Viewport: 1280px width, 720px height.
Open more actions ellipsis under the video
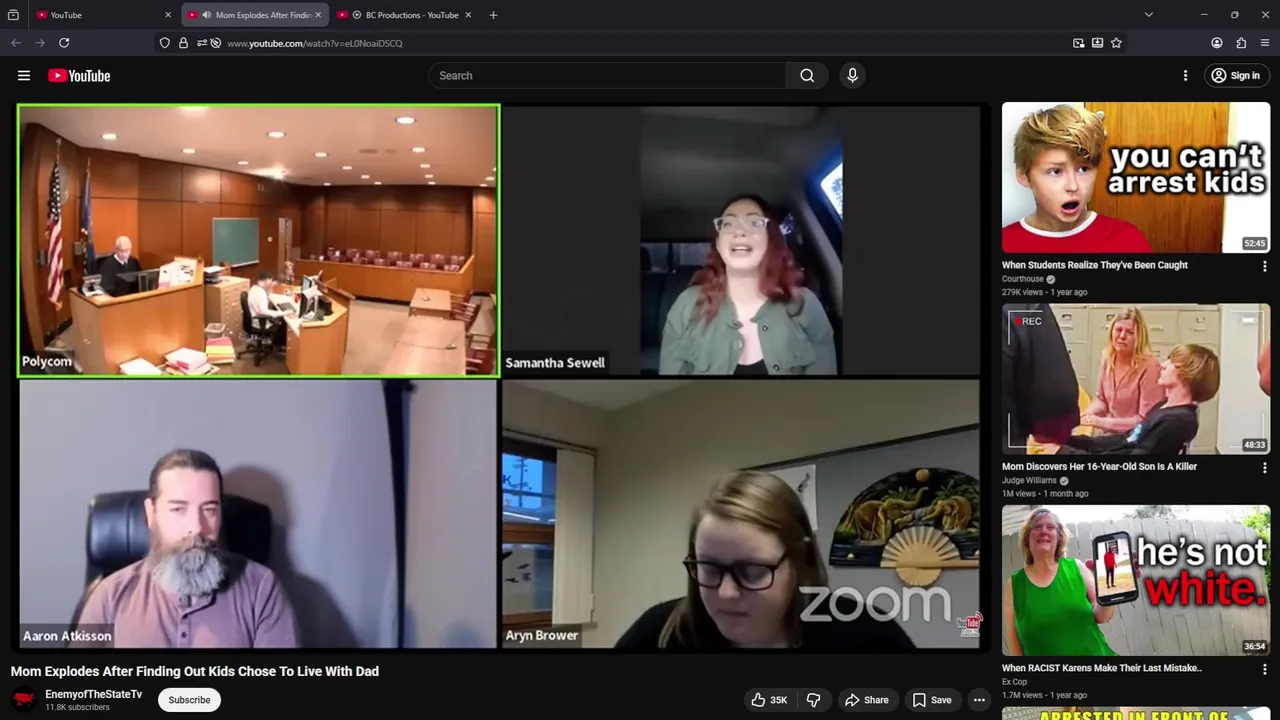980,700
